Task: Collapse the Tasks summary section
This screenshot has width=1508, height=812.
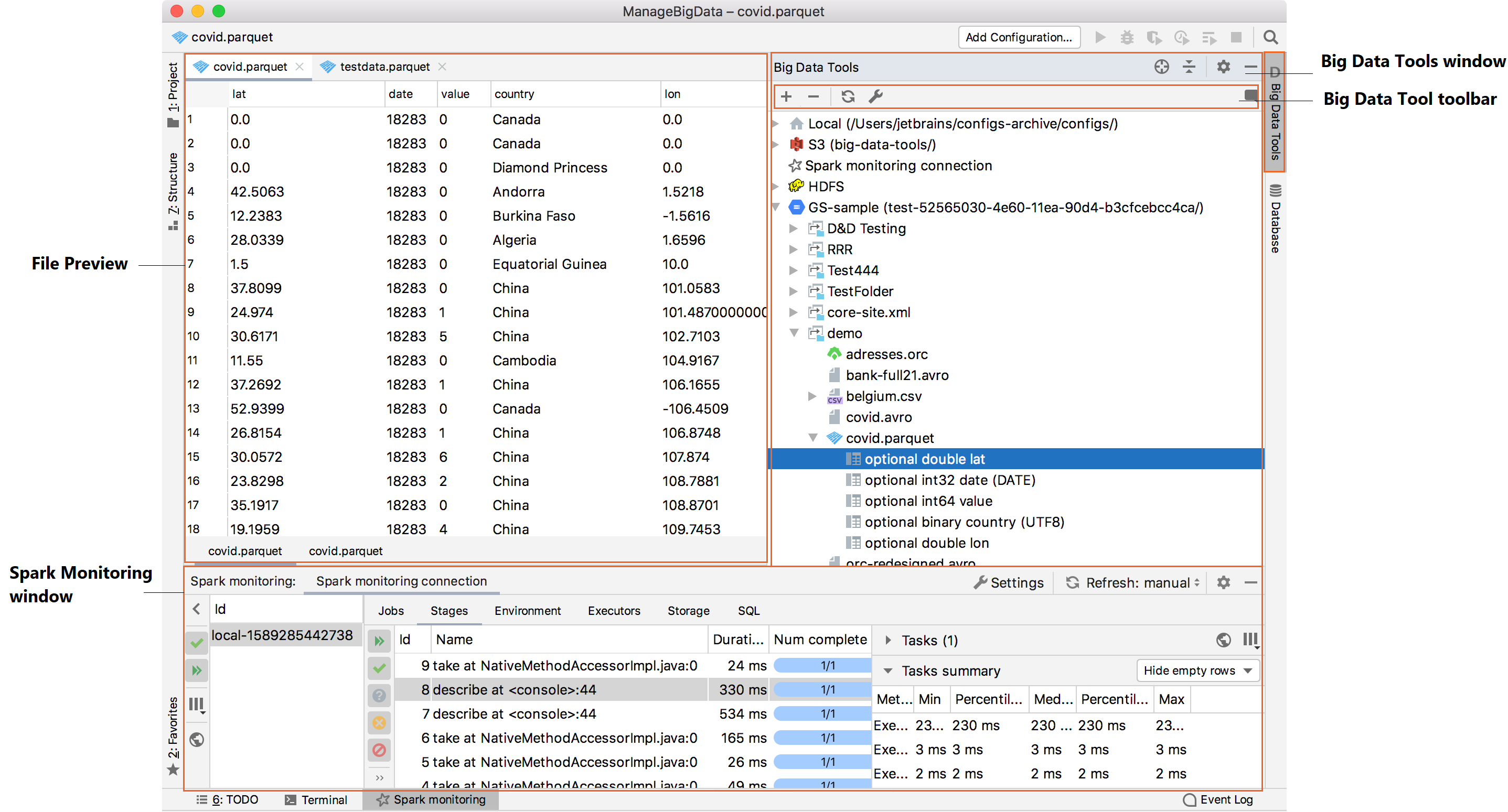Action: 888,670
